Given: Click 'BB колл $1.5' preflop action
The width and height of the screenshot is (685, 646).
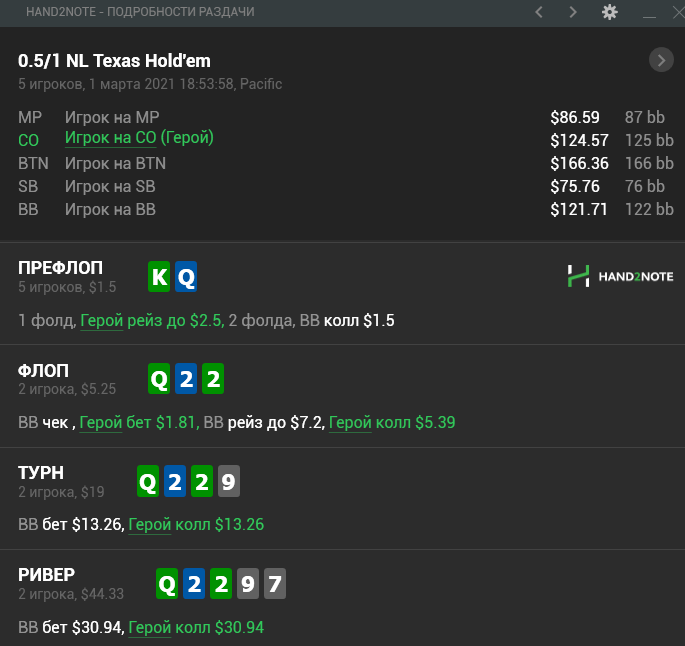Looking at the screenshot, I should click(x=347, y=321).
